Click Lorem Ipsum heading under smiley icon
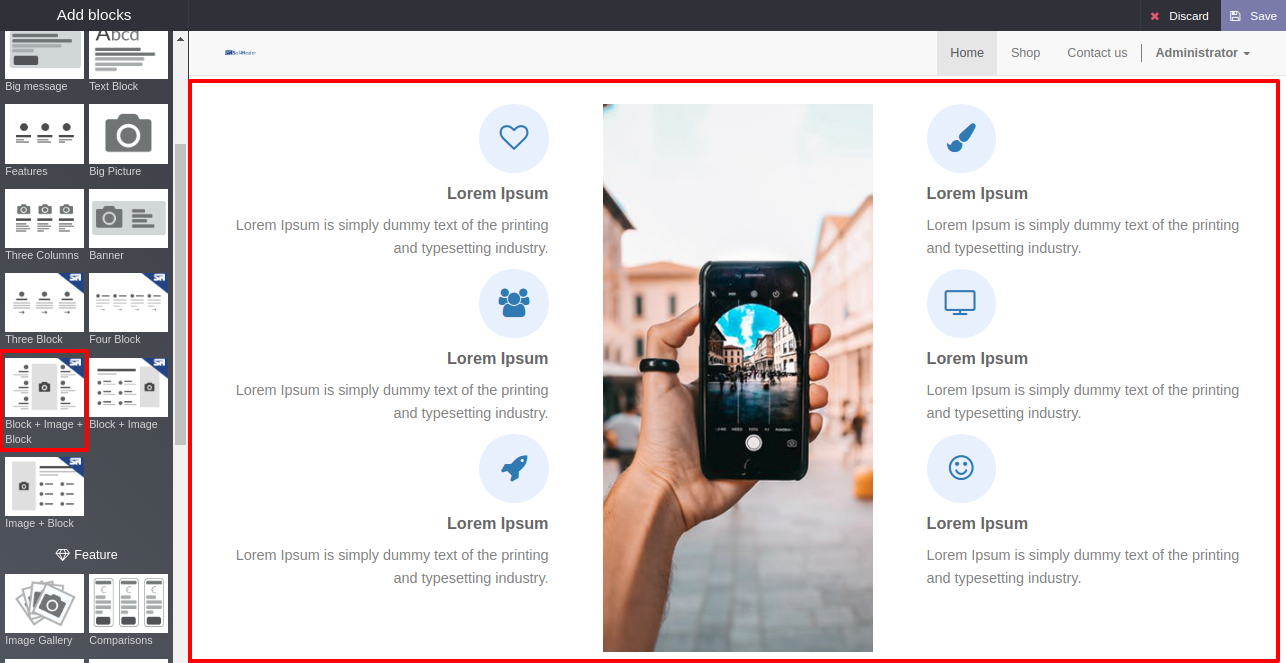Viewport: 1286px width, 663px height. tap(977, 524)
